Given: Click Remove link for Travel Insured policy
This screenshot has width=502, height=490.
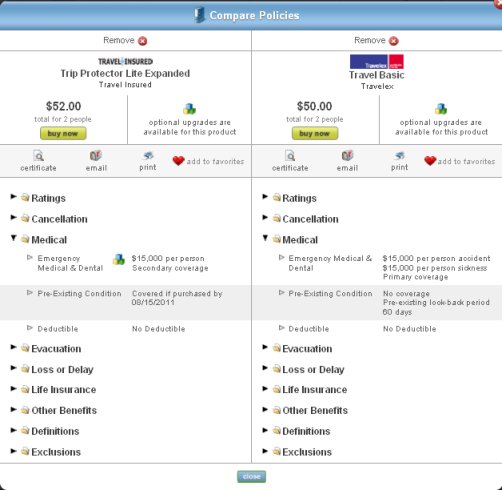Looking at the screenshot, I should (x=119, y=40).
